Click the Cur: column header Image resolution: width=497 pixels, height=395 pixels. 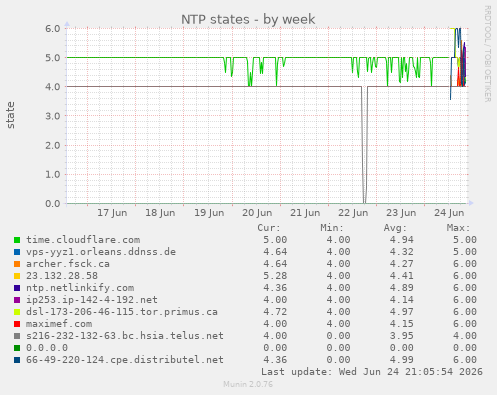click(269, 228)
